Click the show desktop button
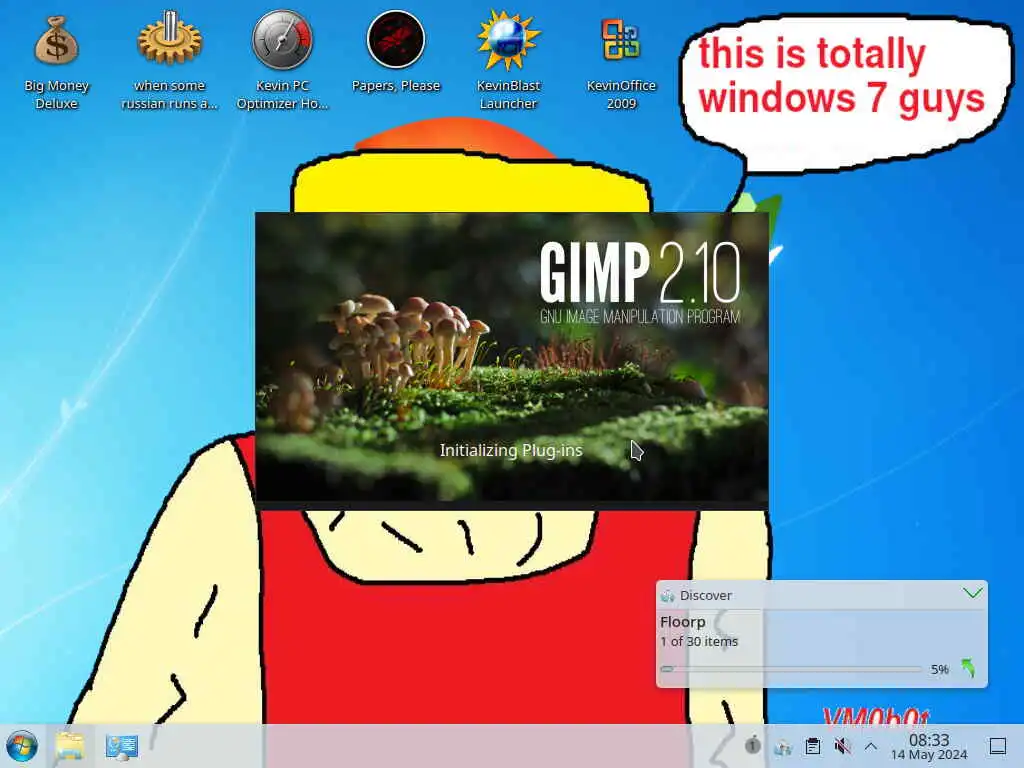This screenshot has height=768, width=1024. (x=997, y=746)
